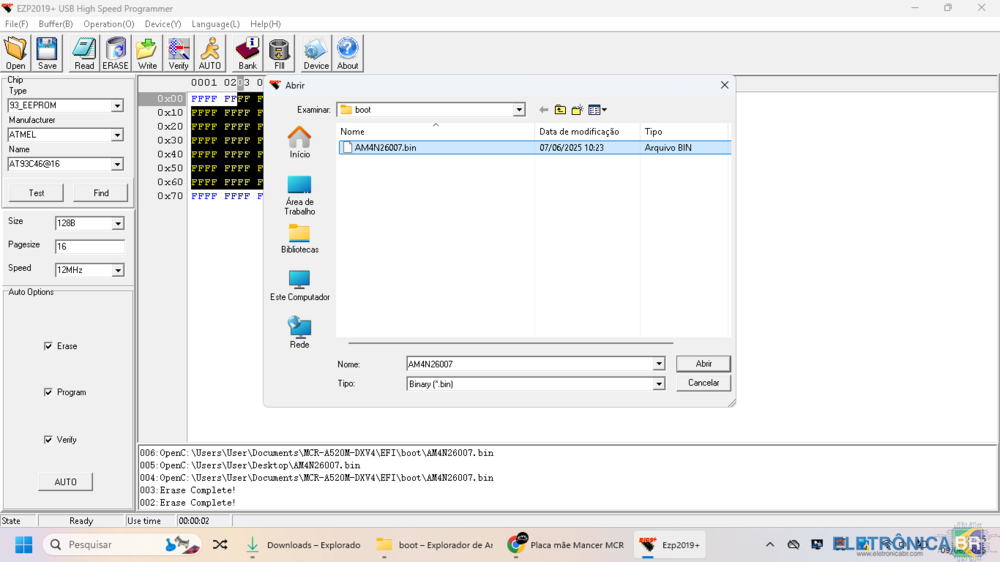Screen dimensions: 1000x562
Task: Click the Abrir button in dialog
Action: pyautogui.click(x=703, y=364)
